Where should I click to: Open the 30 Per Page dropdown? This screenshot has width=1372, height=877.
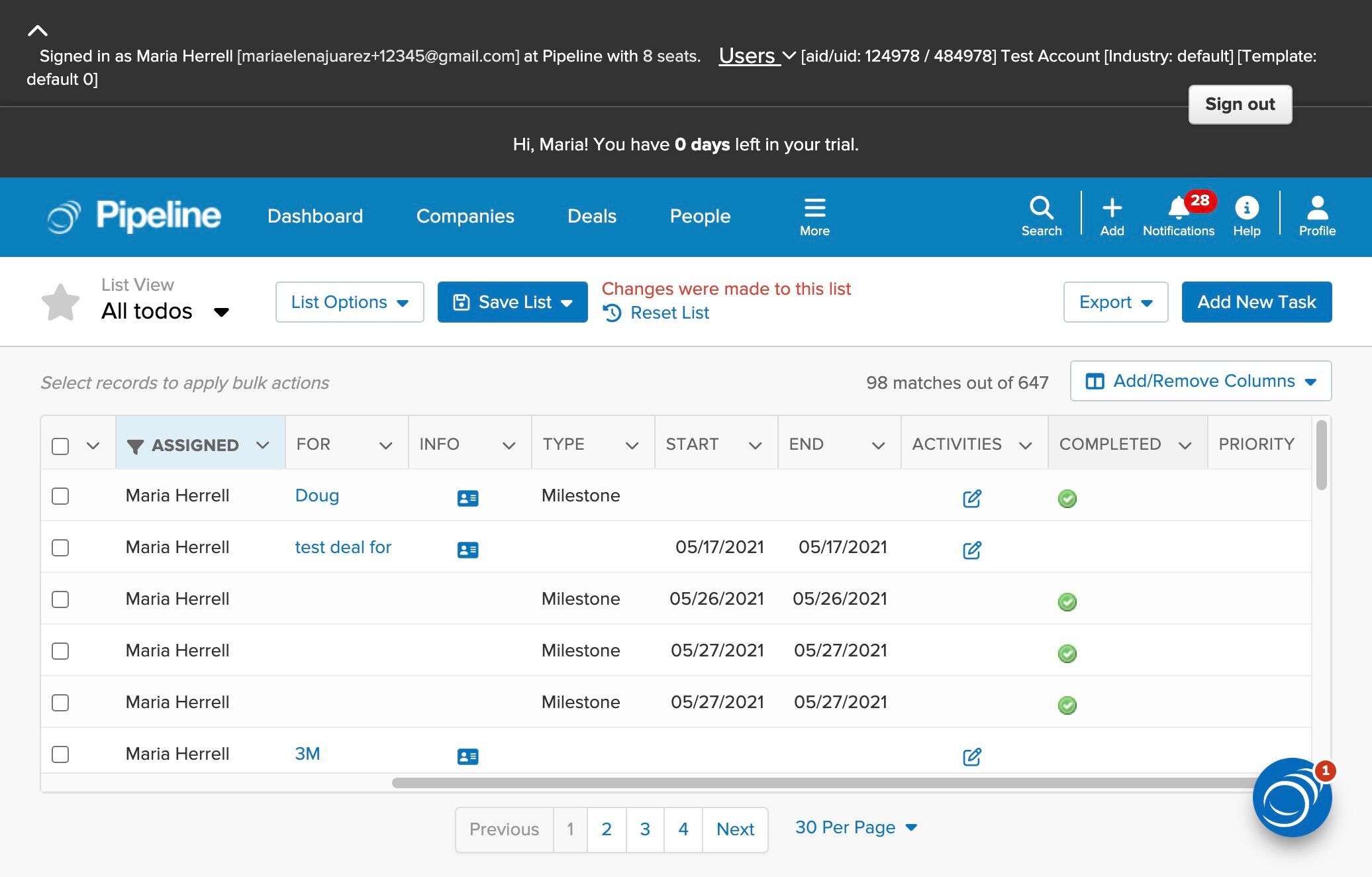(x=855, y=827)
